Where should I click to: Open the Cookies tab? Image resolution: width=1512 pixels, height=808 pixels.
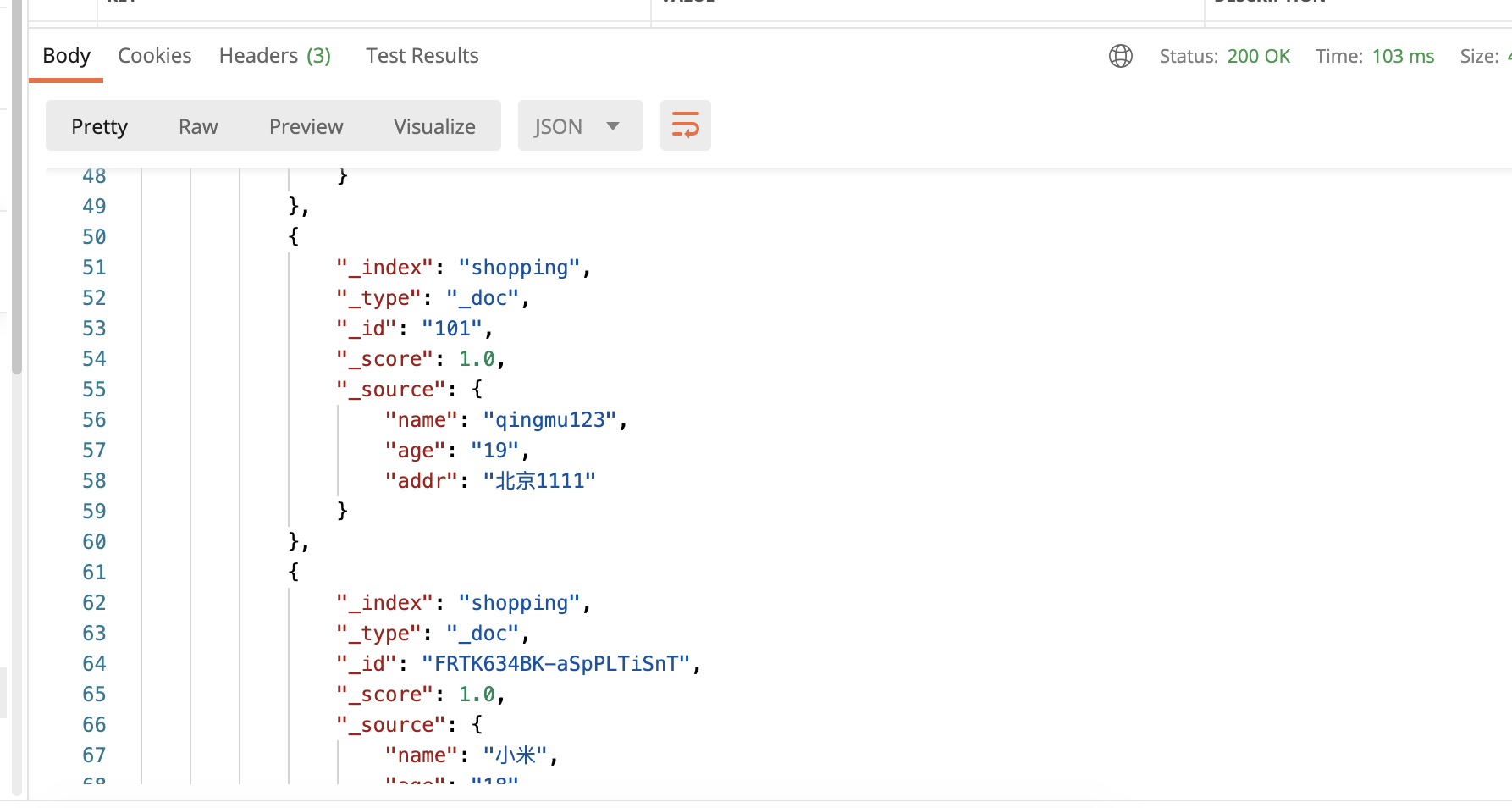click(154, 56)
